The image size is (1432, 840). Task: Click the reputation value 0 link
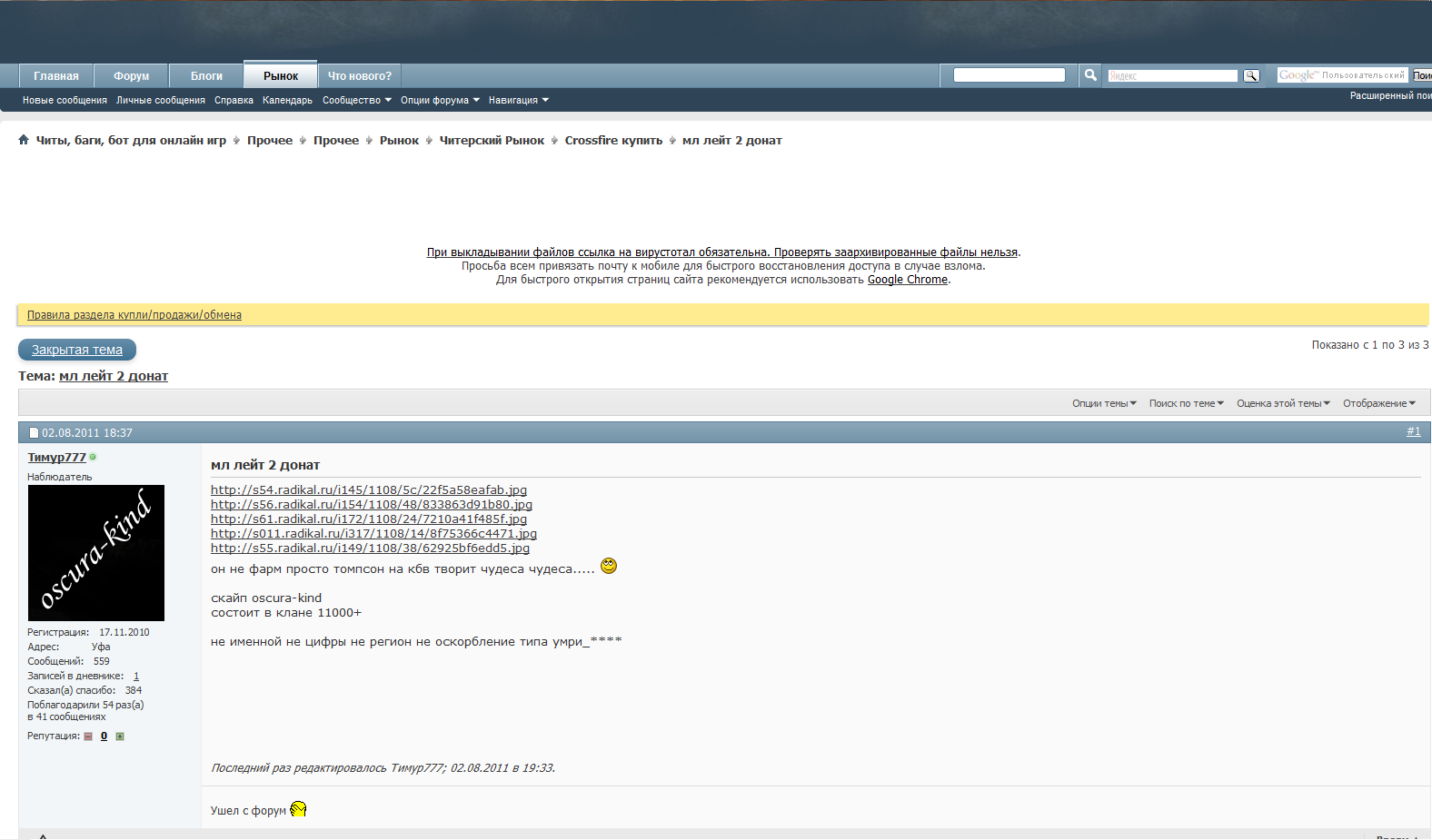coord(104,736)
